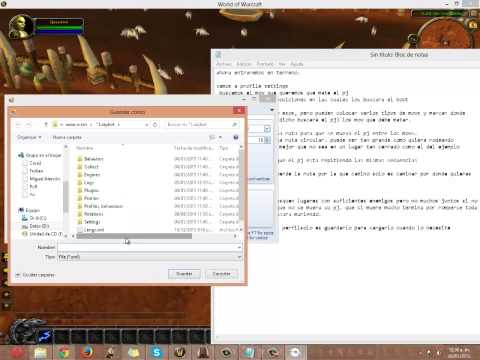Click the Guardar button
This screenshot has width=480, height=360.
coord(184,274)
